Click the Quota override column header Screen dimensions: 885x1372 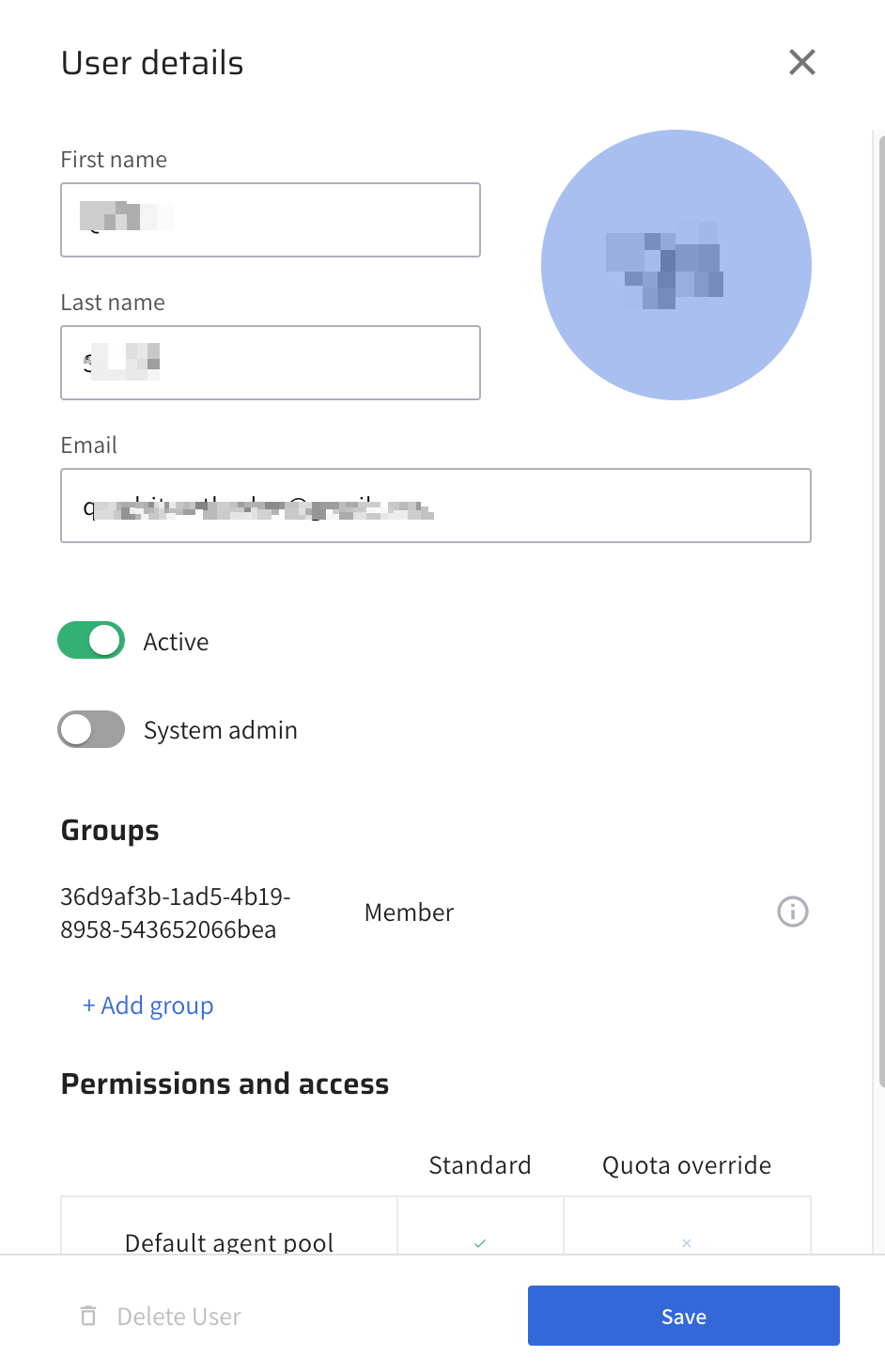pos(686,1165)
